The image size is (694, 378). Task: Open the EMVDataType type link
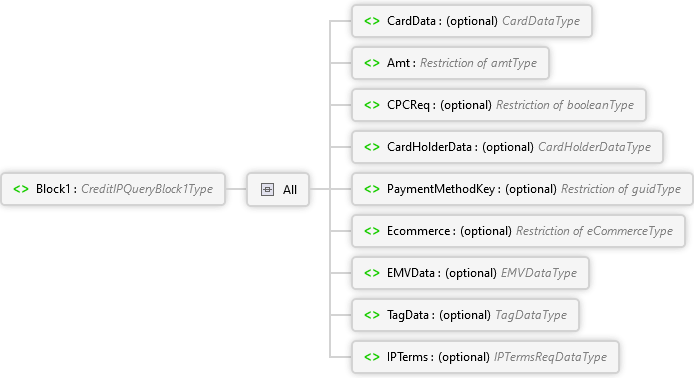click(x=539, y=273)
